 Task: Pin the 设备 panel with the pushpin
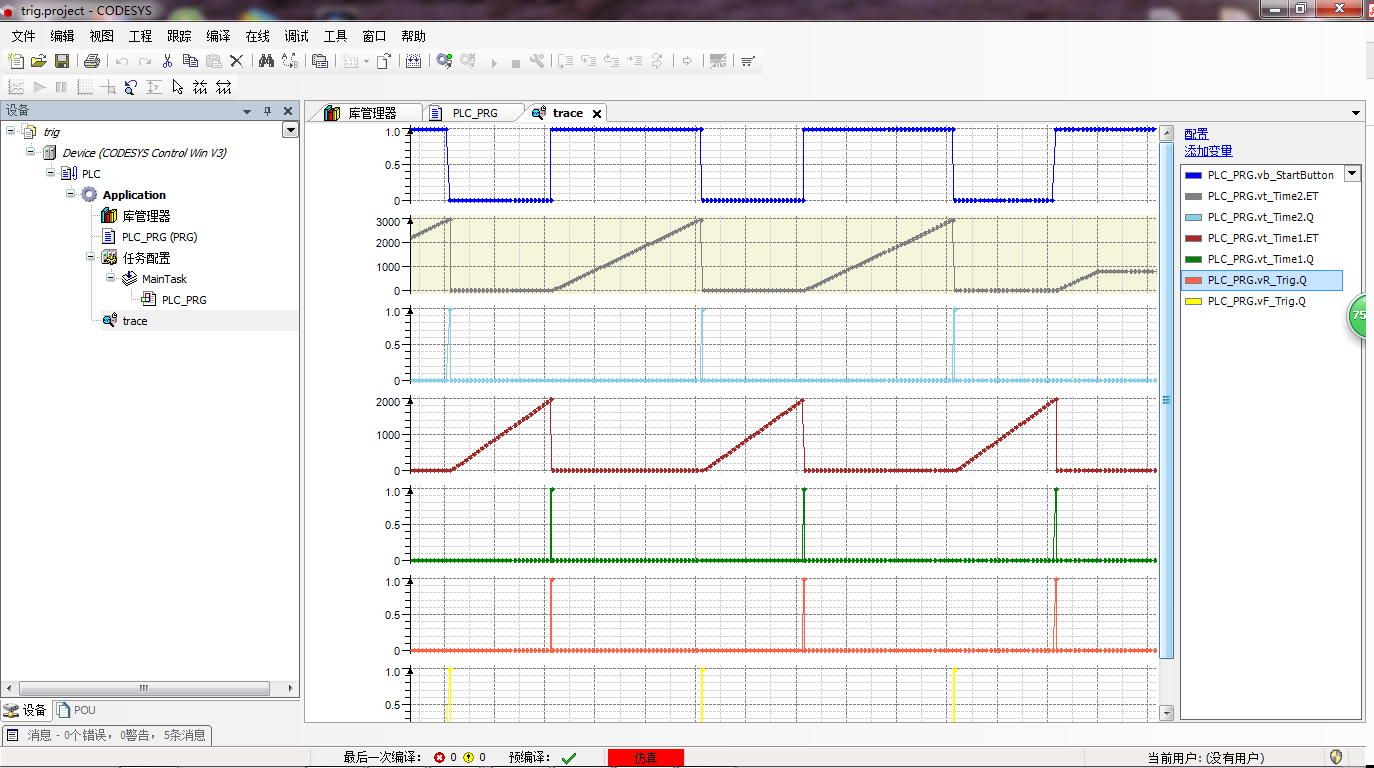tap(267, 111)
